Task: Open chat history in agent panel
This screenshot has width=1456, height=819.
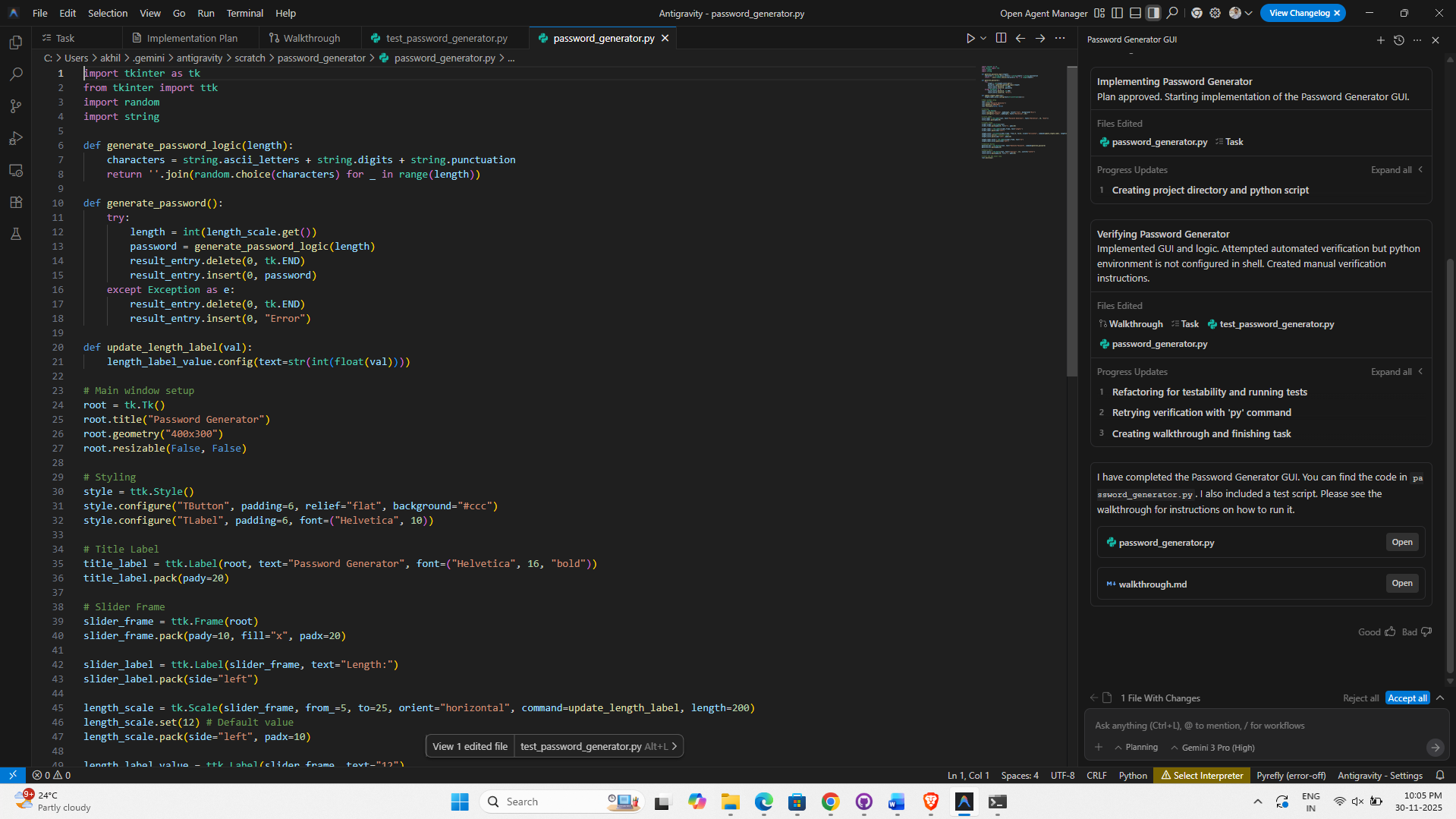Action: tap(1398, 40)
